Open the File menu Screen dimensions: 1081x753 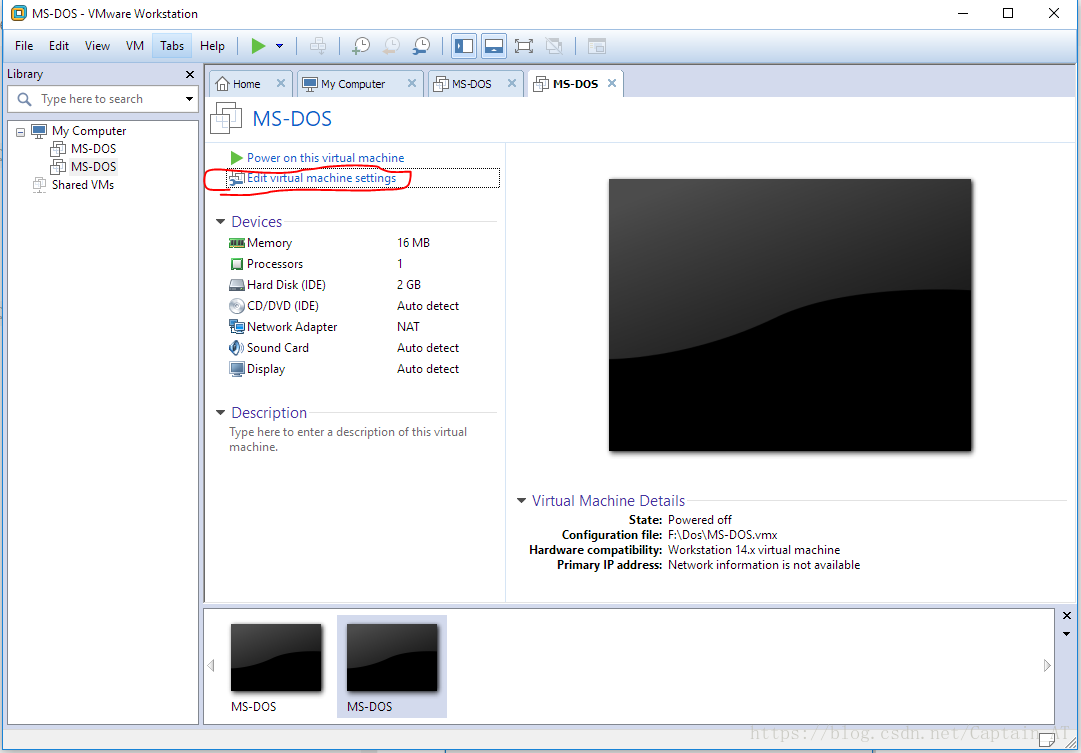tap(24, 46)
